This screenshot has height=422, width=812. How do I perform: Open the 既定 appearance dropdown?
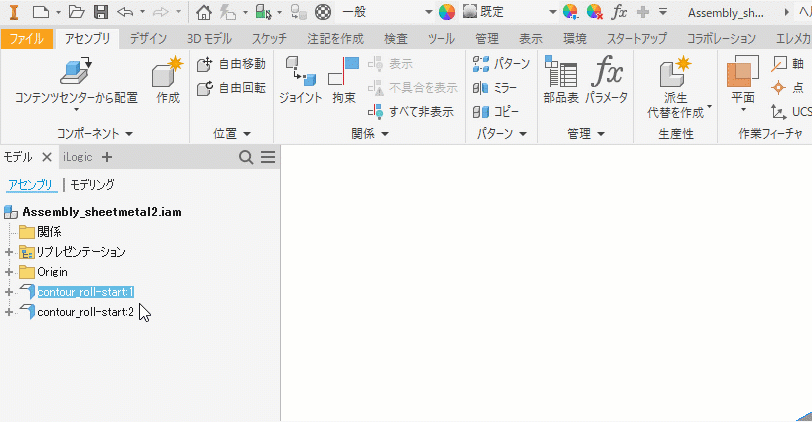pyautogui.click(x=553, y=12)
